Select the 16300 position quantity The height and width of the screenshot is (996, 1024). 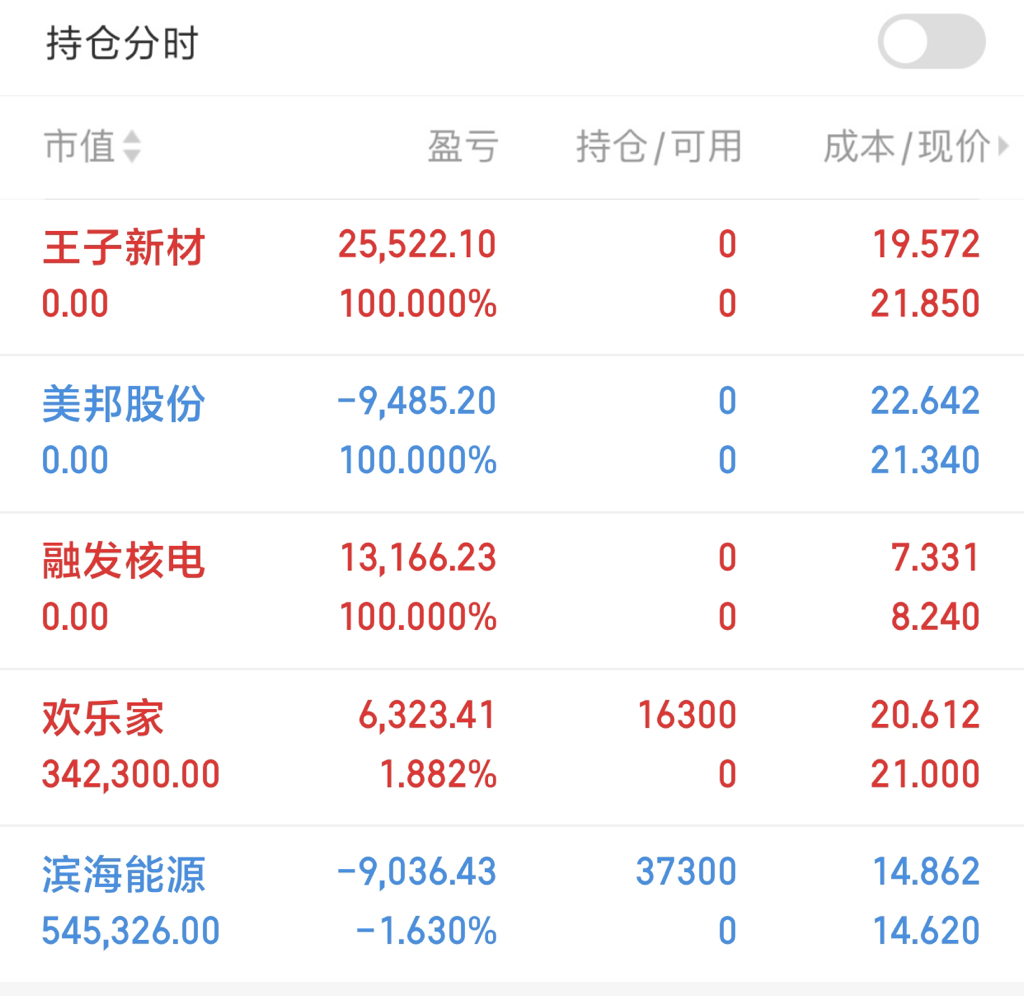point(687,715)
